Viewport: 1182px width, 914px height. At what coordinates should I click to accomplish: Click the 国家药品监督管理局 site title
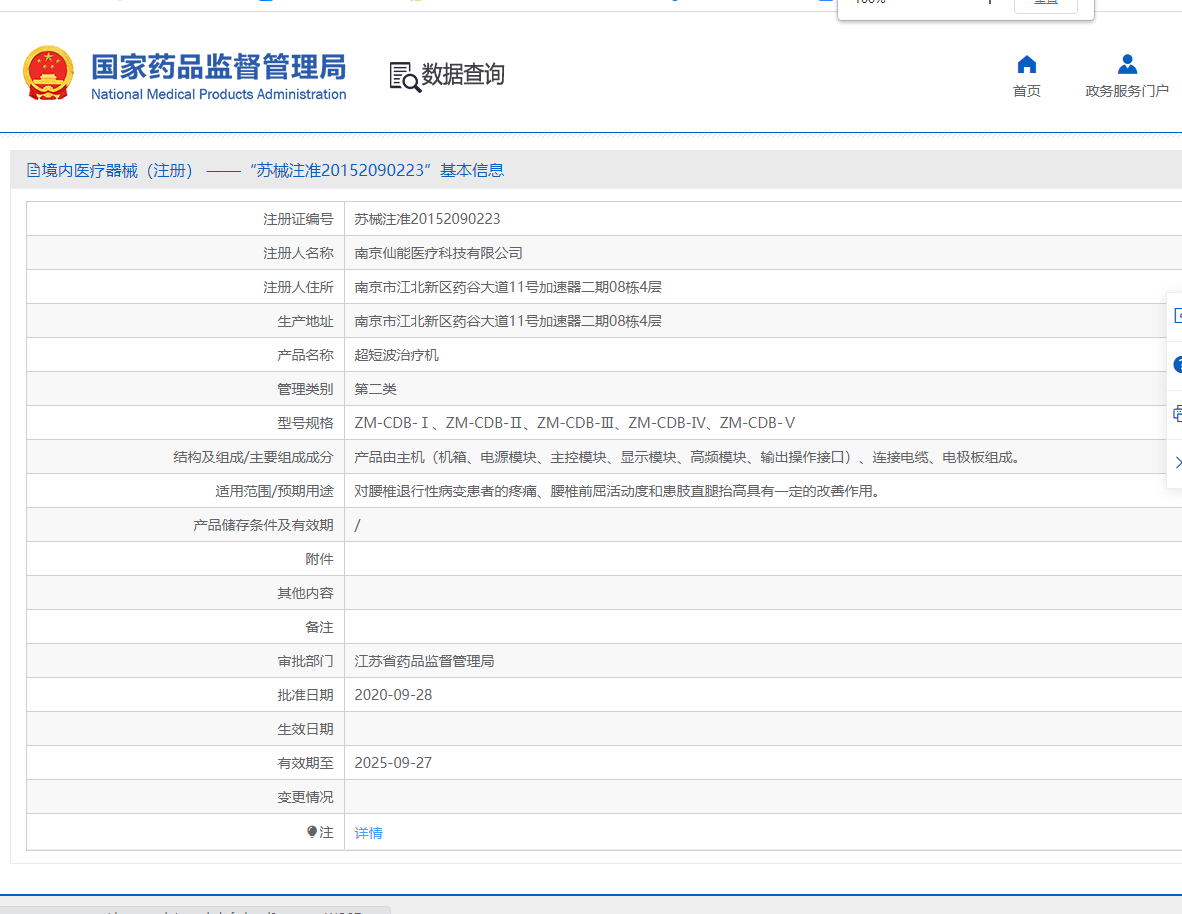click(x=219, y=67)
